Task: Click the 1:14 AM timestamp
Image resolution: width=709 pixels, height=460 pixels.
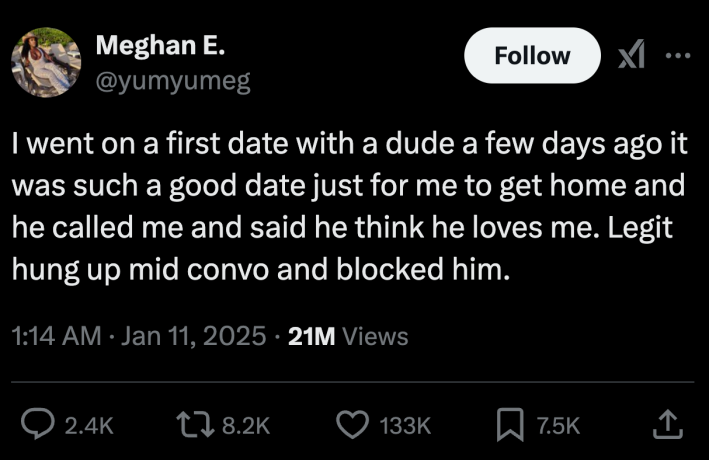Action: (x=53, y=336)
